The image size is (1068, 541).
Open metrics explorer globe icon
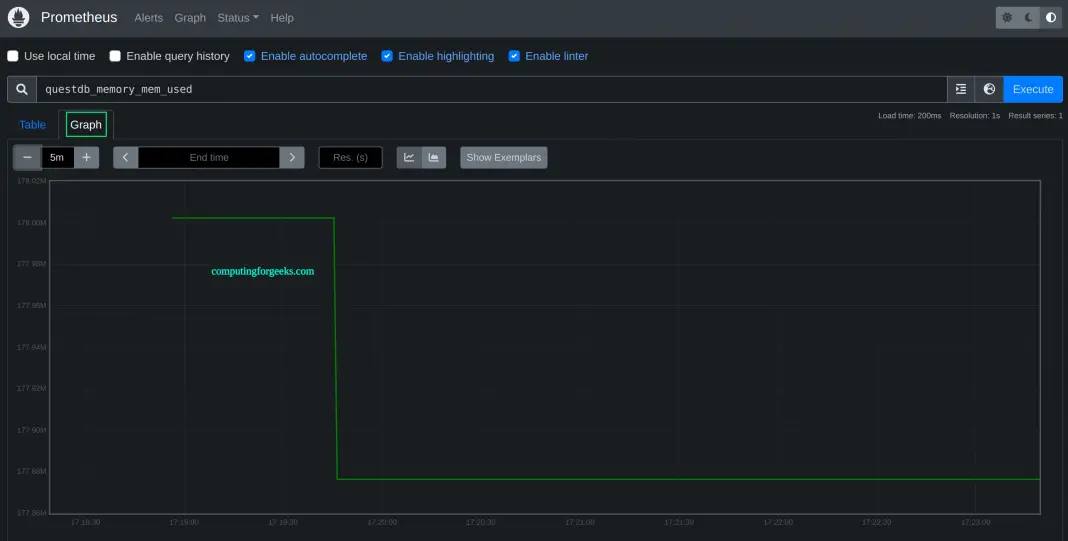989,89
